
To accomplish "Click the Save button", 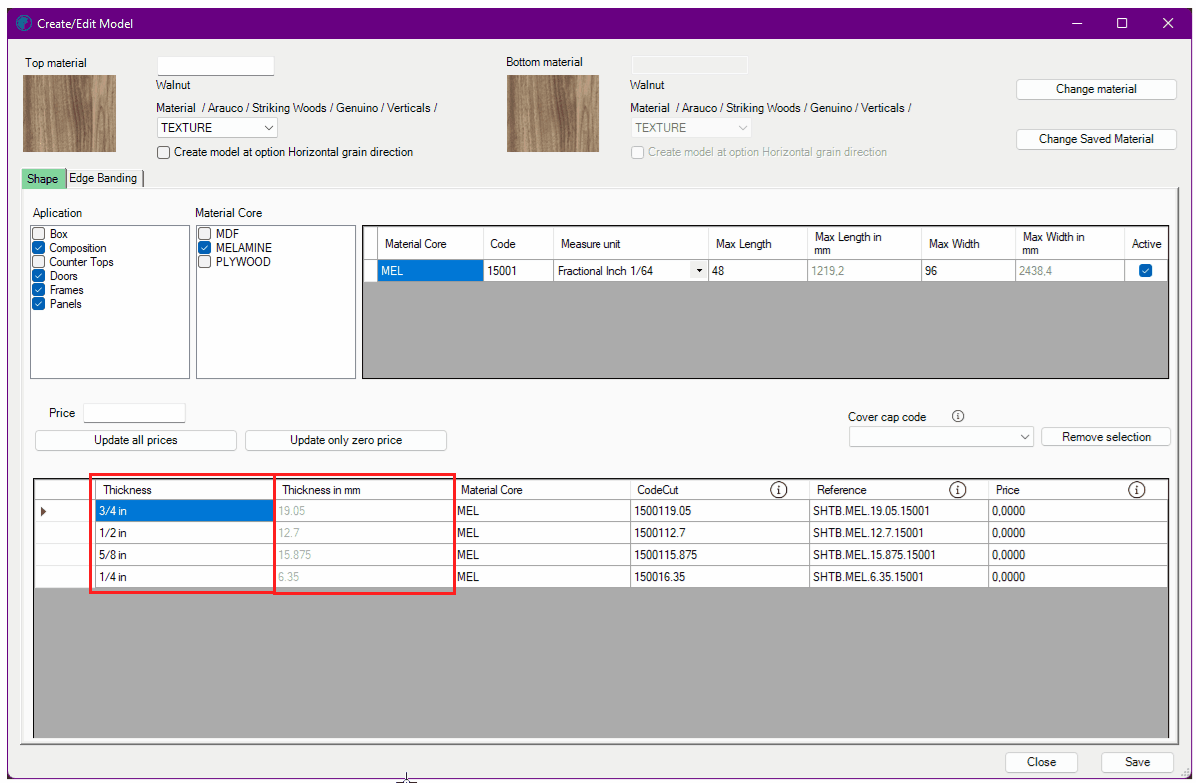I will 1137,762.
